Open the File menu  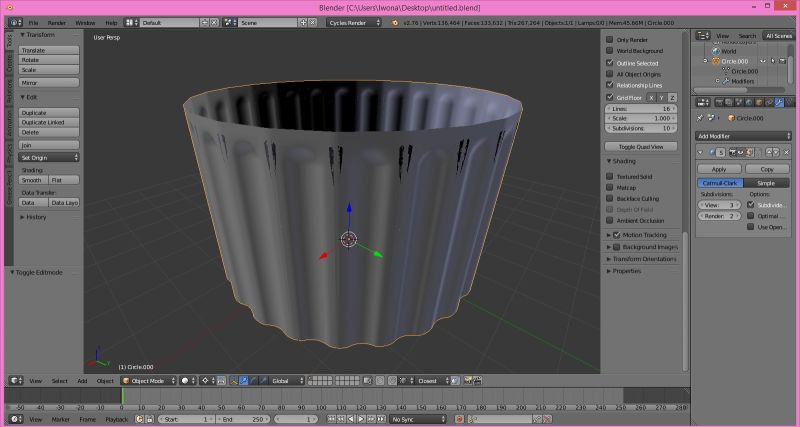33,22
